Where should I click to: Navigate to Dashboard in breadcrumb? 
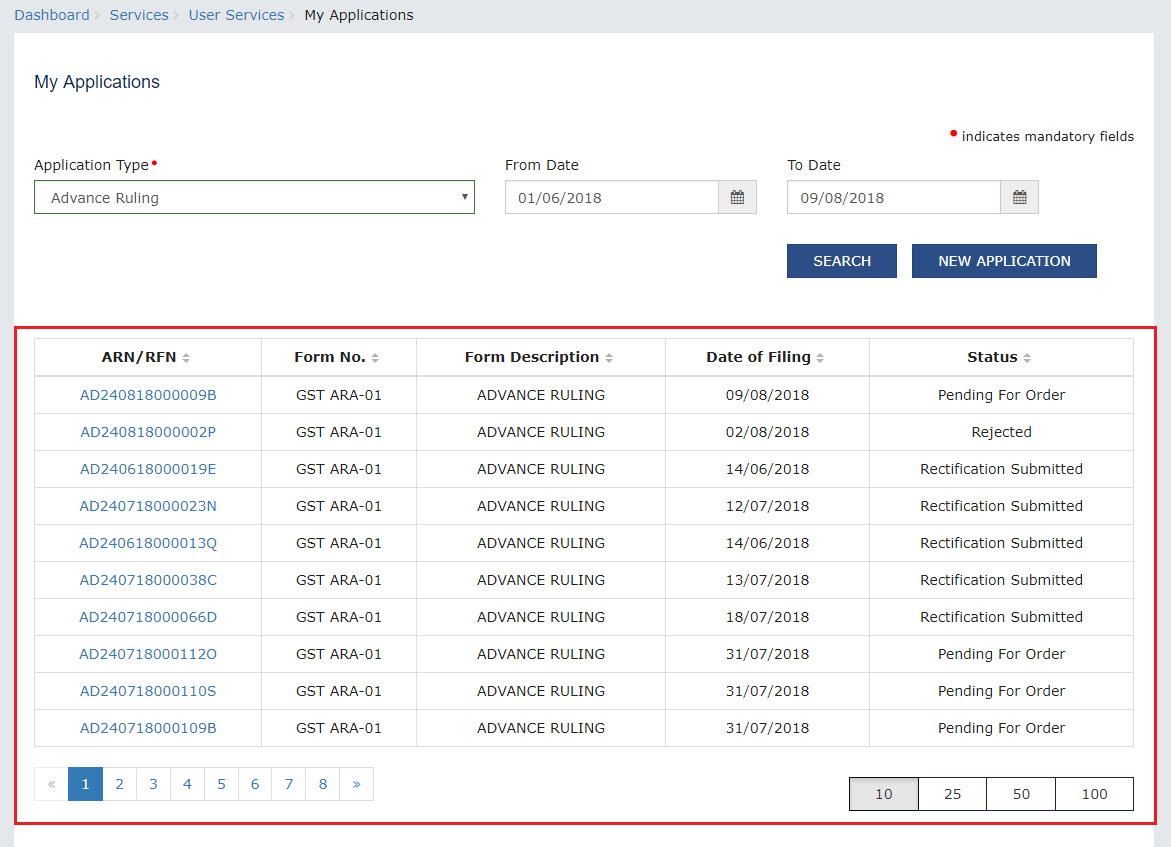(x=52, y=15)
